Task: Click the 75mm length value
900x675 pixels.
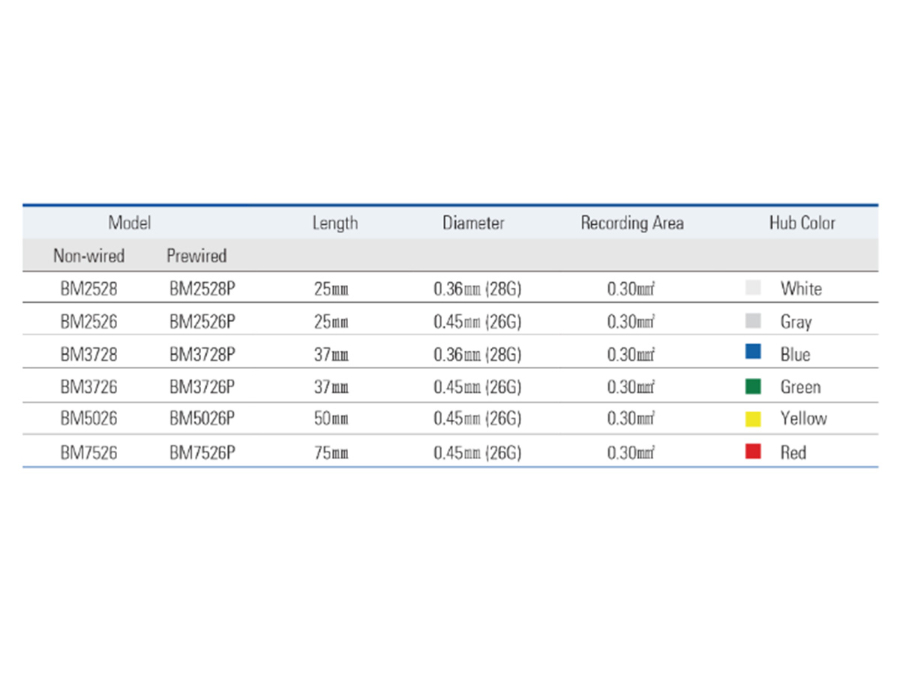Action: click(x=331, y=453)
